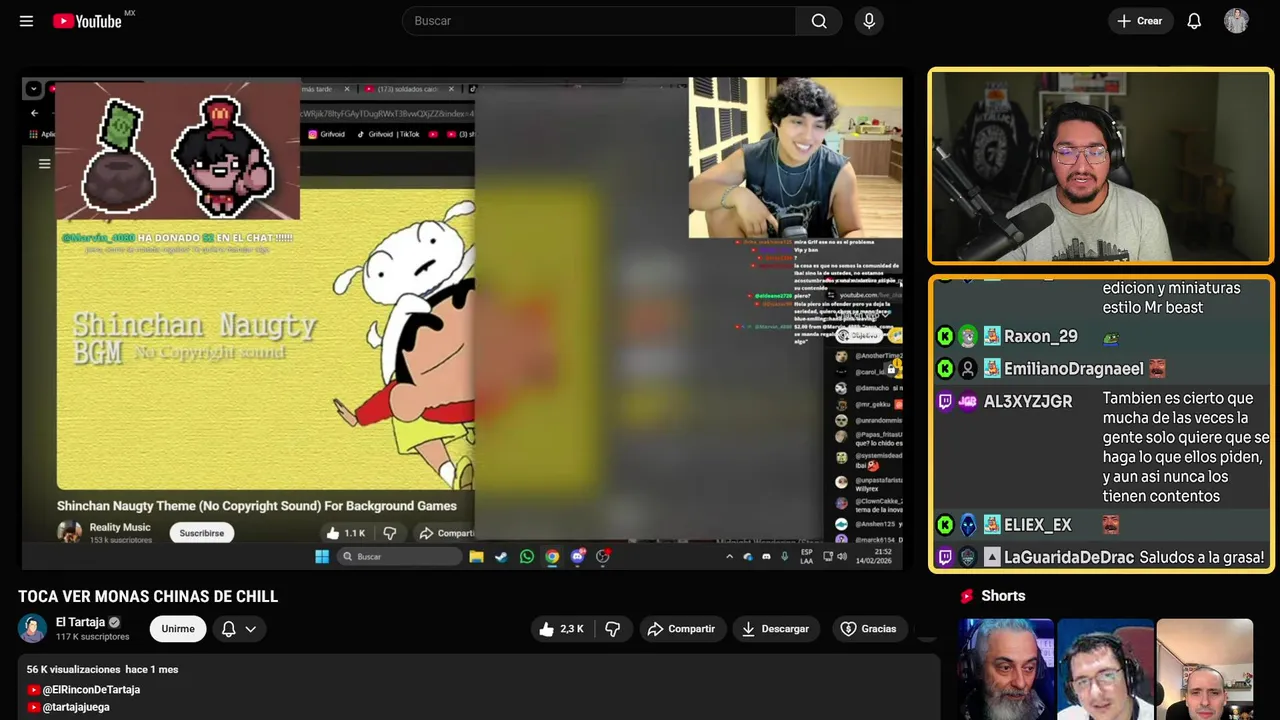
Task: Share the video via Compartir
Action: point(681,629)
